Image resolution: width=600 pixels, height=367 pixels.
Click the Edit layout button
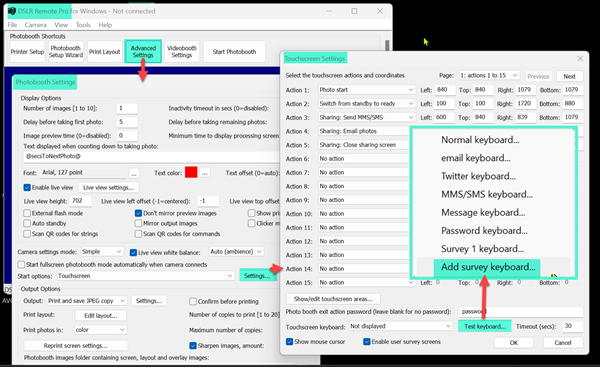pos(101,316)
